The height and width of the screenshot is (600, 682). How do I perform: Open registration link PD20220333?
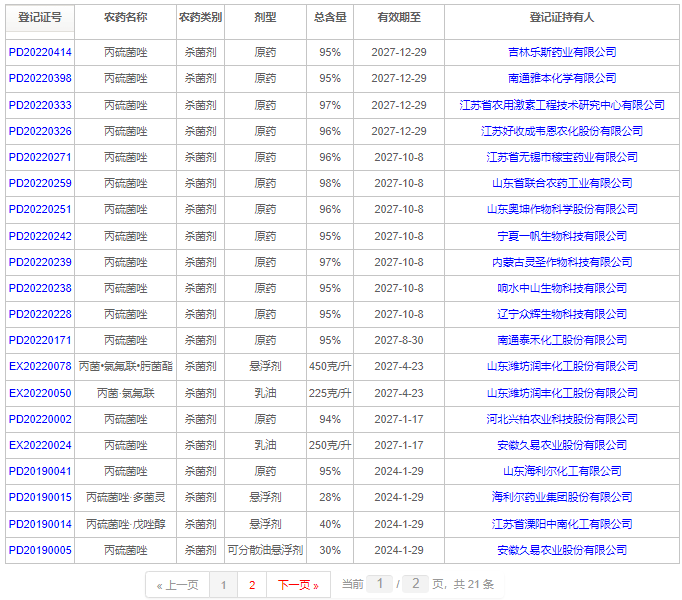click(x=40, y=105)
